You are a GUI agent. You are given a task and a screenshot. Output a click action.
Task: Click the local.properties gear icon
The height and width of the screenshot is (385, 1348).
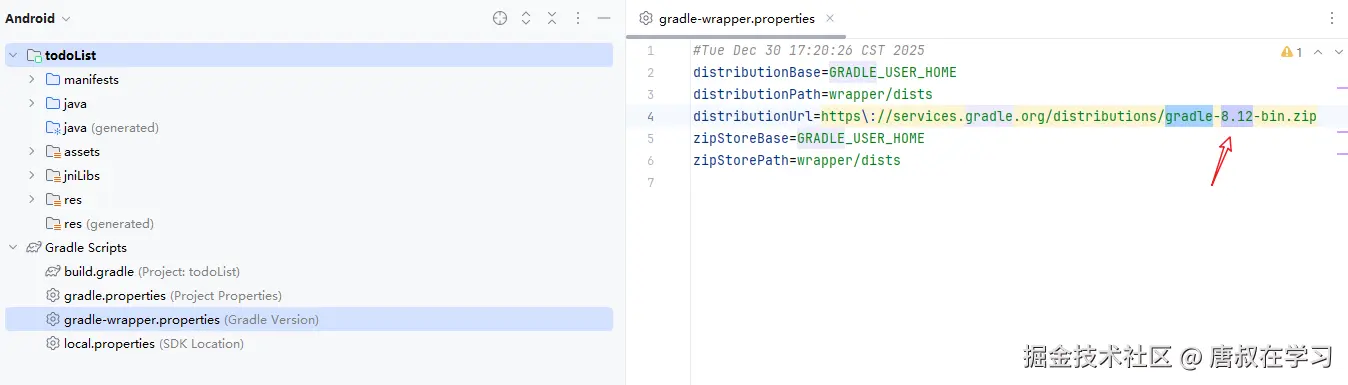(x=53, y=343)
